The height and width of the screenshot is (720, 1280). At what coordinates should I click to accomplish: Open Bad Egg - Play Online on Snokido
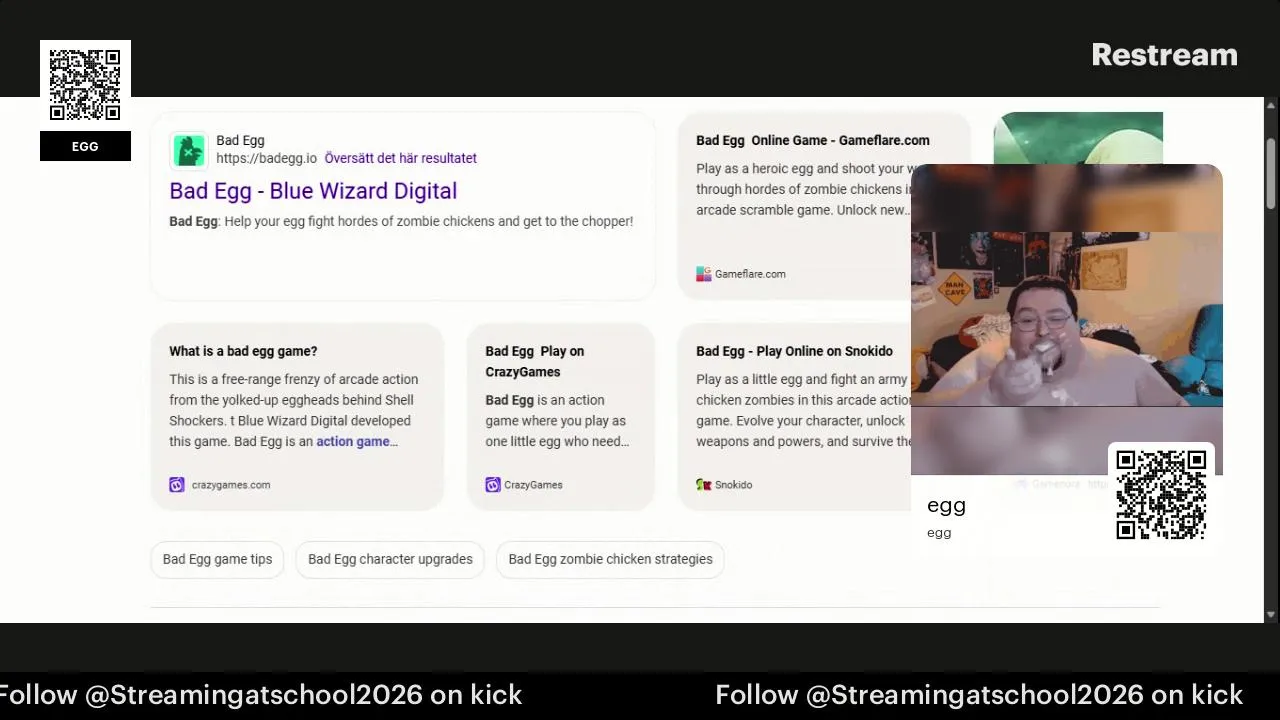tap(794, 351)
